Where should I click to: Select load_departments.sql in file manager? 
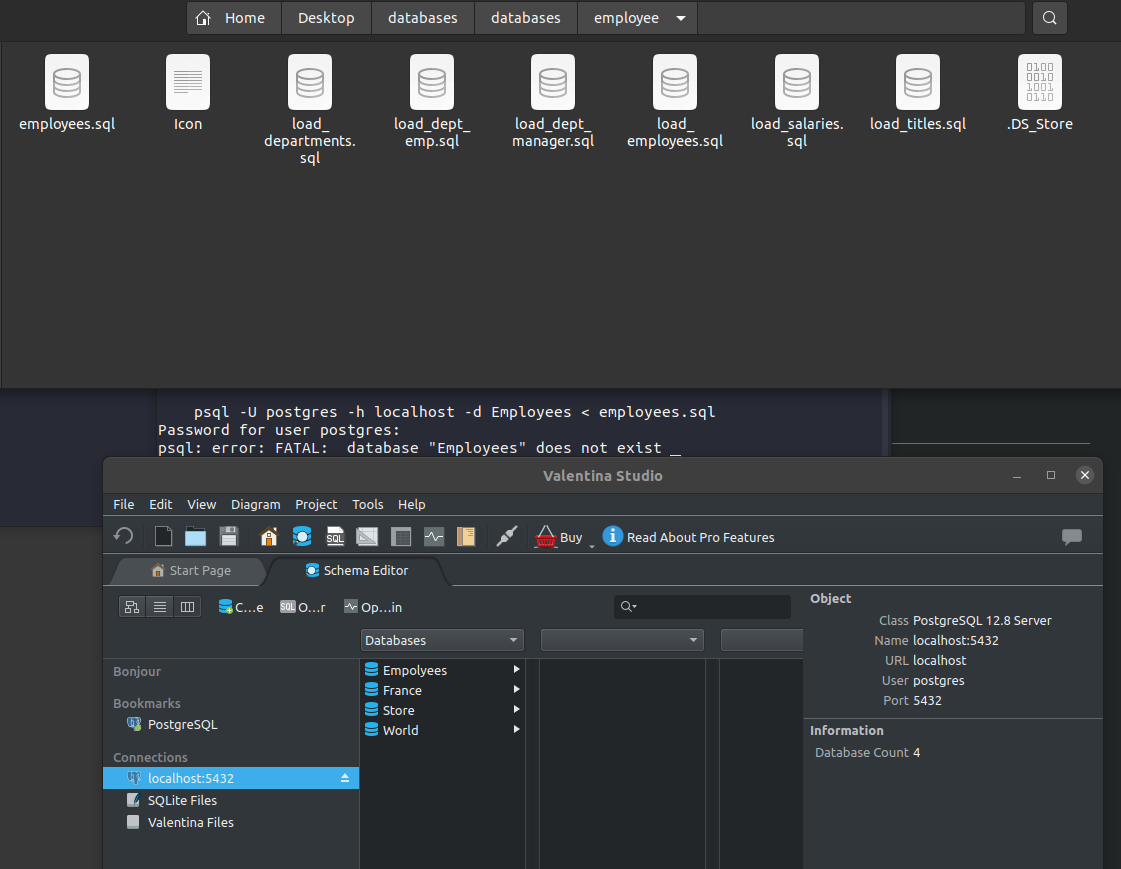(310, 110)
